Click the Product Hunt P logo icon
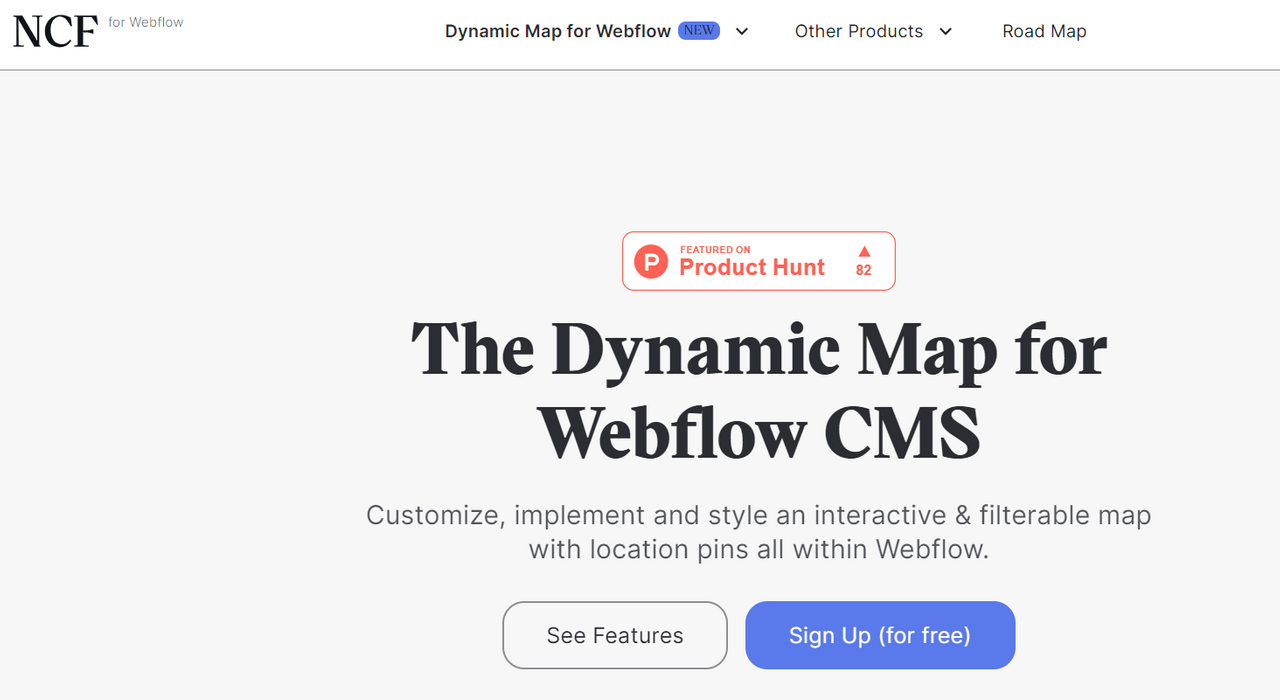The width and height of the screenshot is (1280, 700). coord(651,262)
